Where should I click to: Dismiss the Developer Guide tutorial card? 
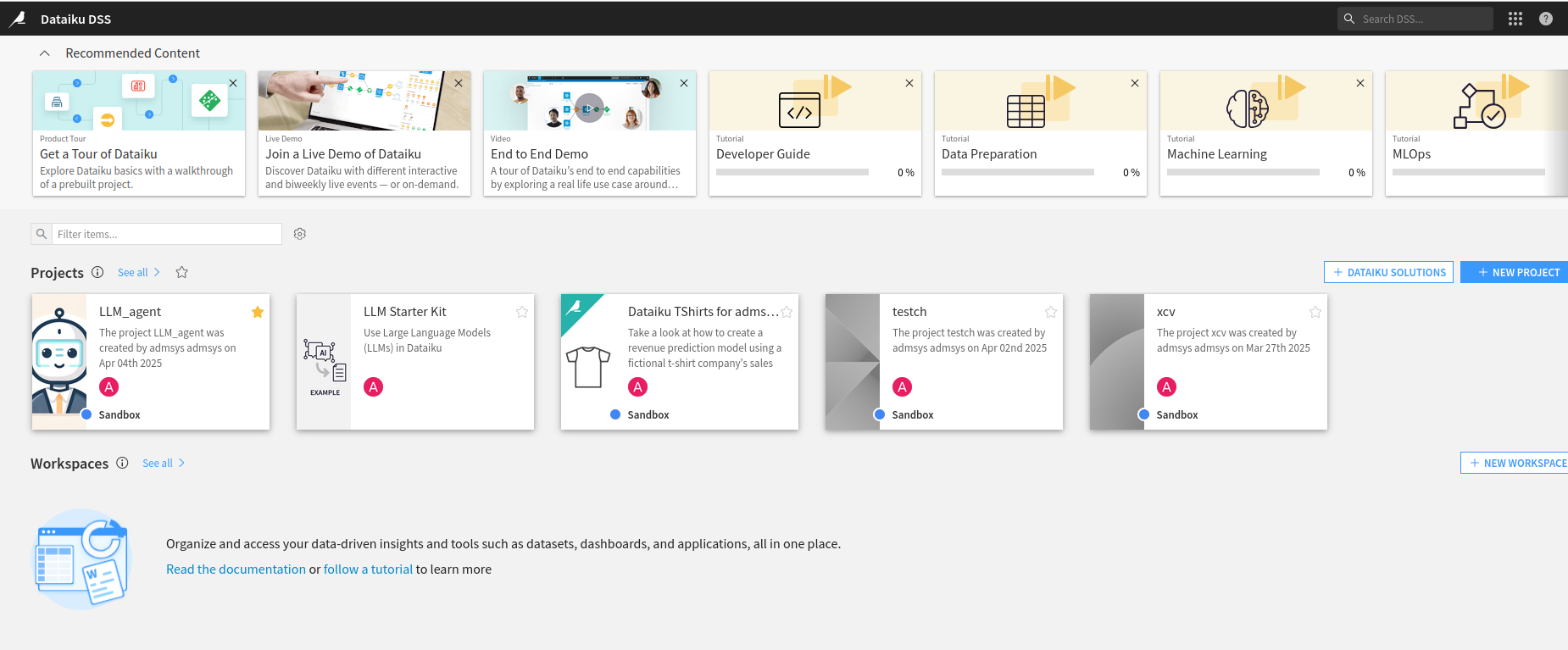(909, 83)
